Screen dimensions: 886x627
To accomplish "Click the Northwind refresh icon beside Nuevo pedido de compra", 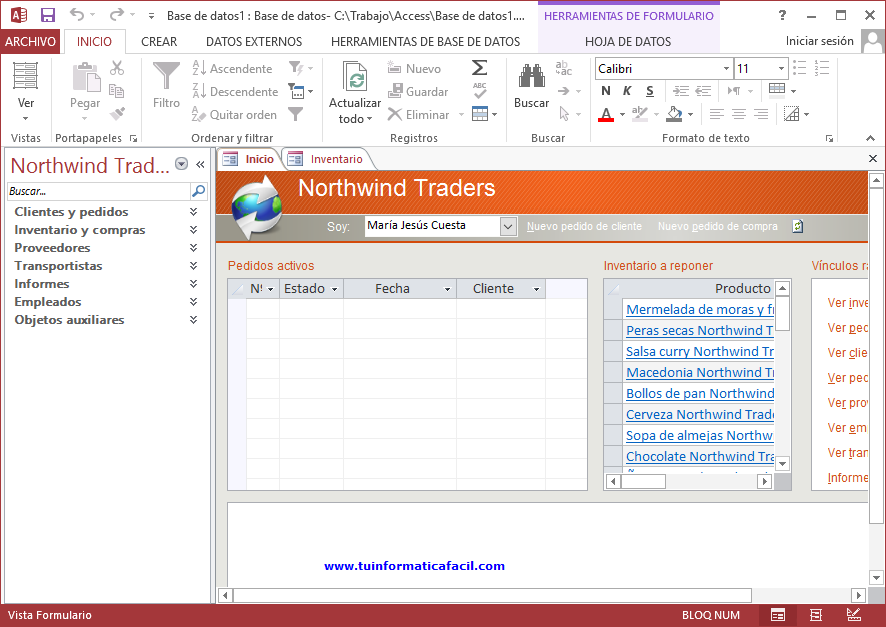I will (x=797, y=227).
